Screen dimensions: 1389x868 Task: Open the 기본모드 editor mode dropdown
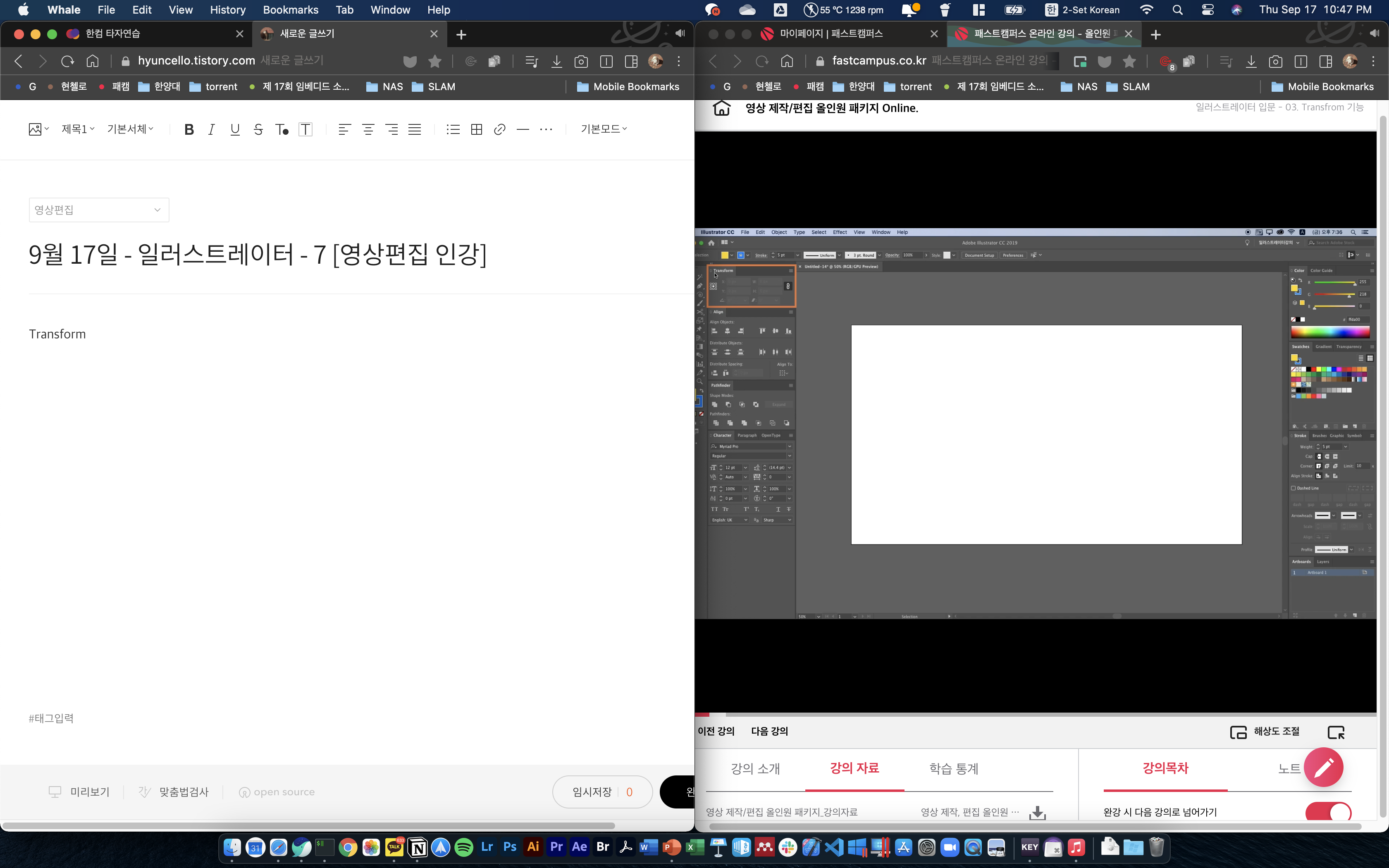click(x=603, y=129)
